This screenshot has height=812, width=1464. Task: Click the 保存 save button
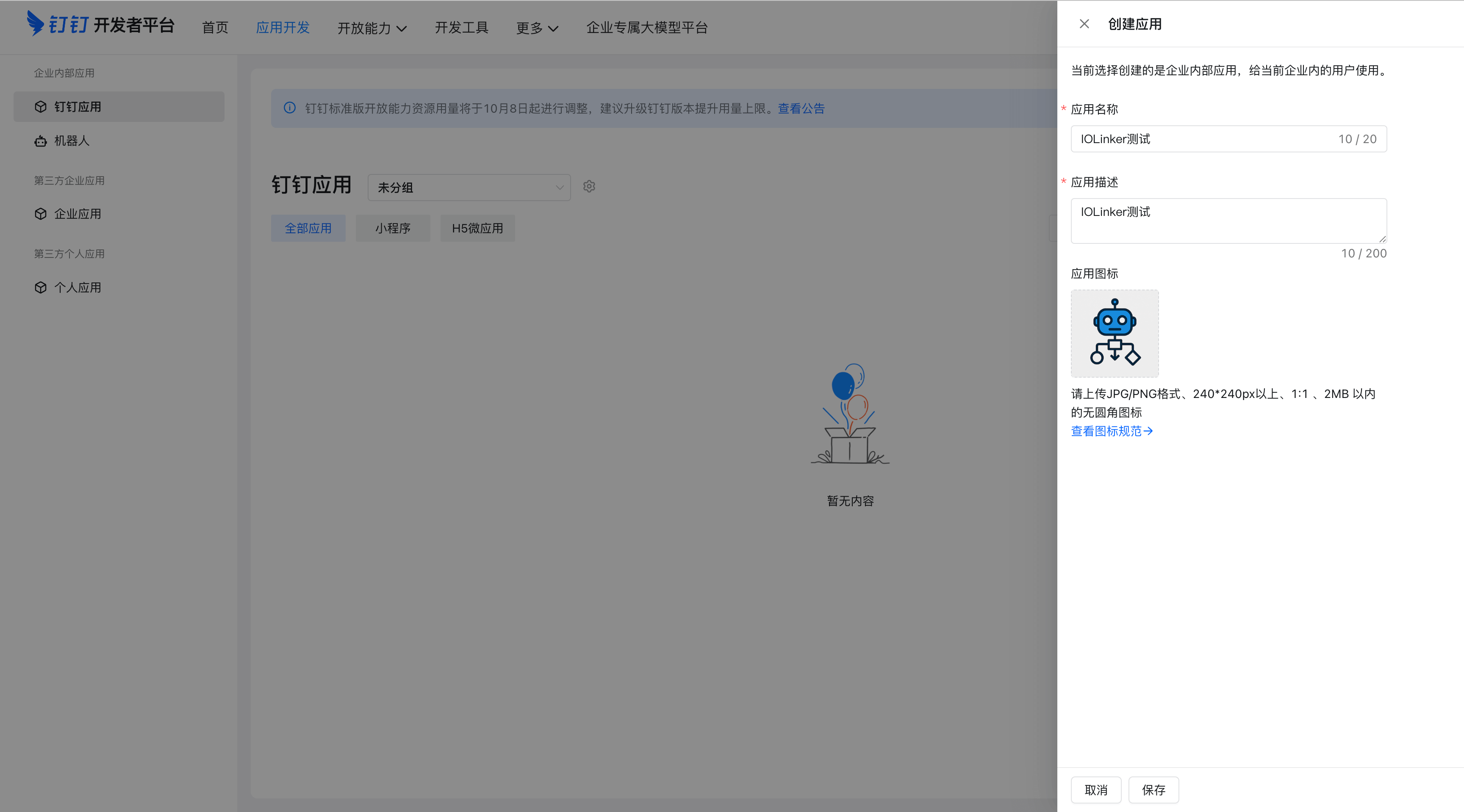[1153, 790]
